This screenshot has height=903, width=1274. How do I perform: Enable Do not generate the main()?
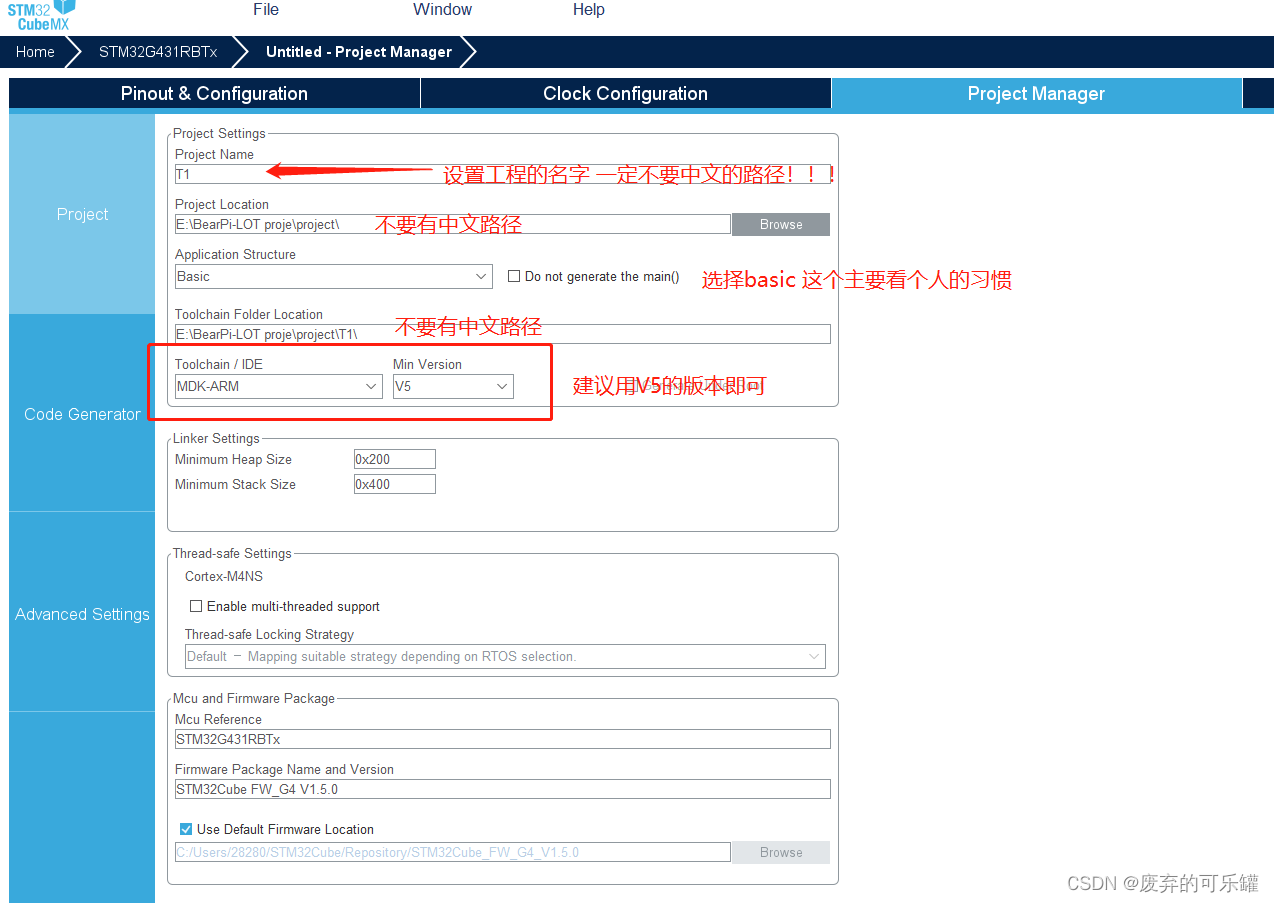click(x=515, y=276)
